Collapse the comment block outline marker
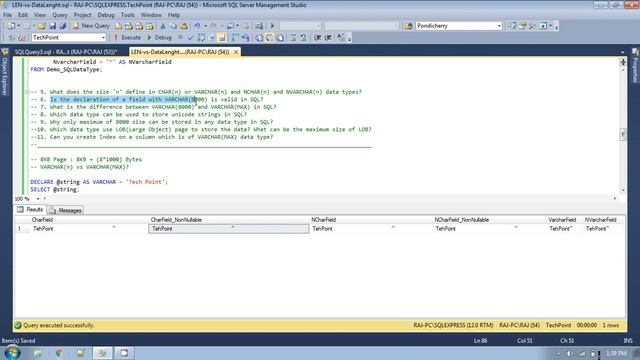This screenshot has width=640, height=360. point(27,92)
